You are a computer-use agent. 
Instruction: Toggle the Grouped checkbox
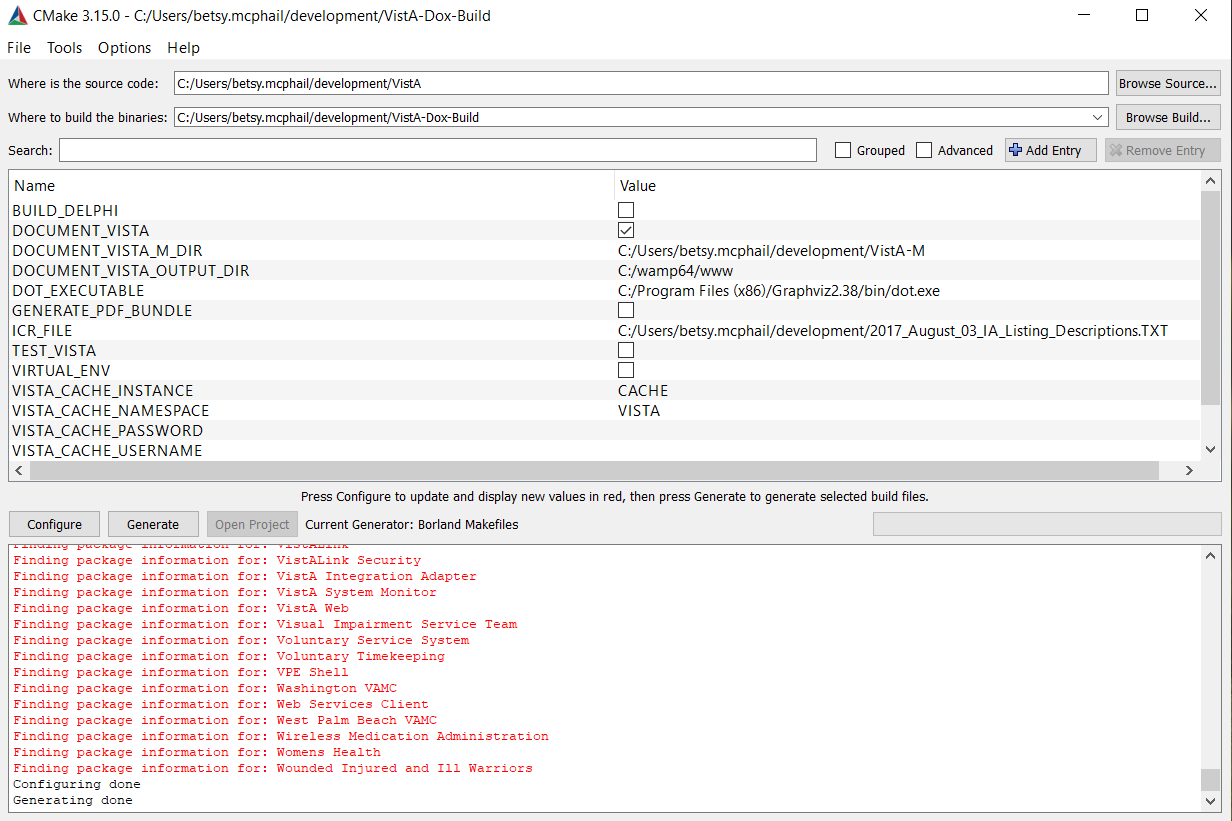tap(843, 150)
